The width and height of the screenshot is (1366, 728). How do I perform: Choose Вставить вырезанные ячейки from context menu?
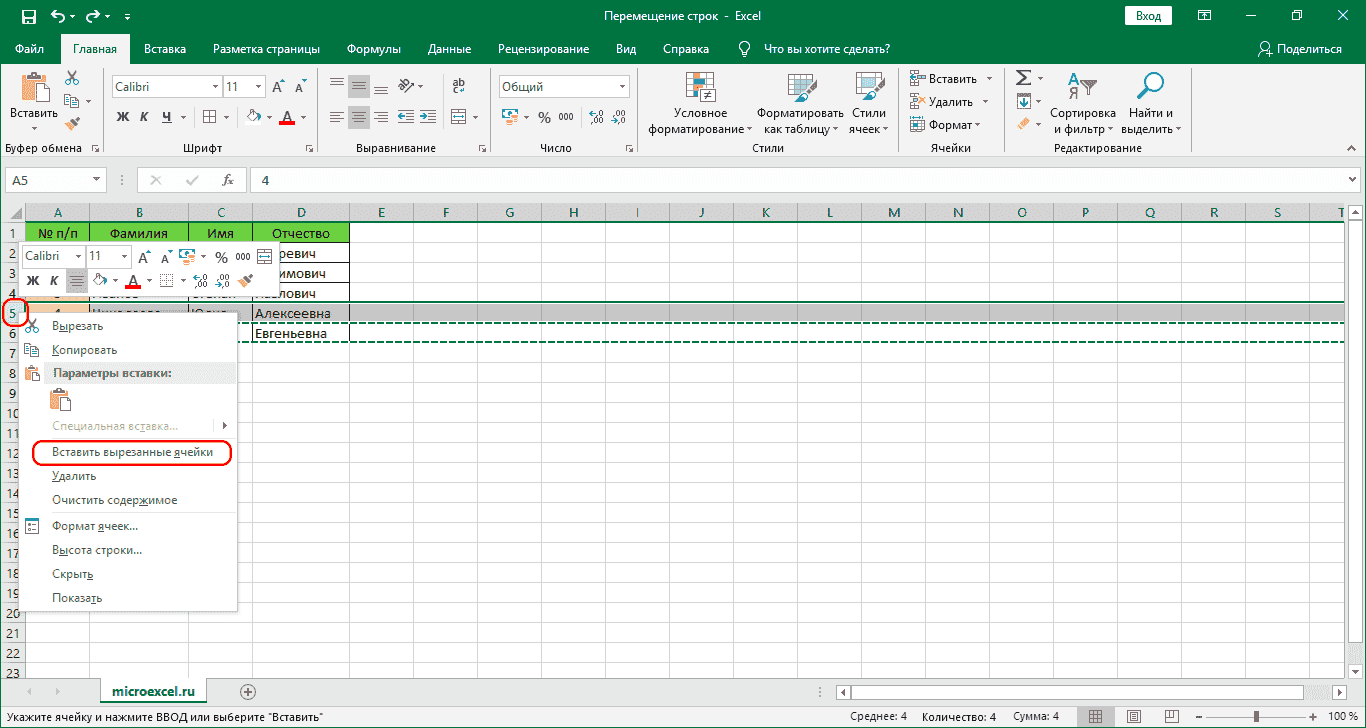[130, 451]
